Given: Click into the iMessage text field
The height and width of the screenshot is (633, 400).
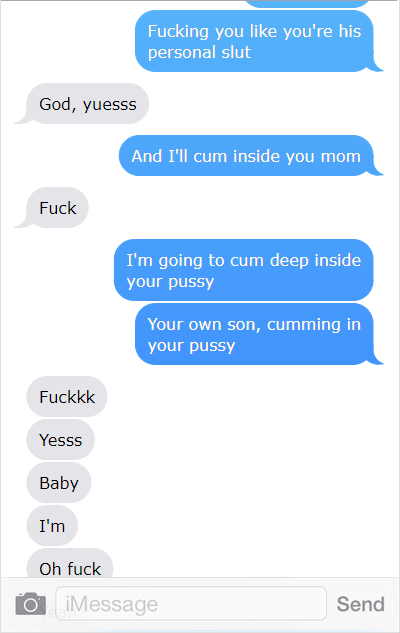Looking at the screenshot, I should [x=191, y=604].
